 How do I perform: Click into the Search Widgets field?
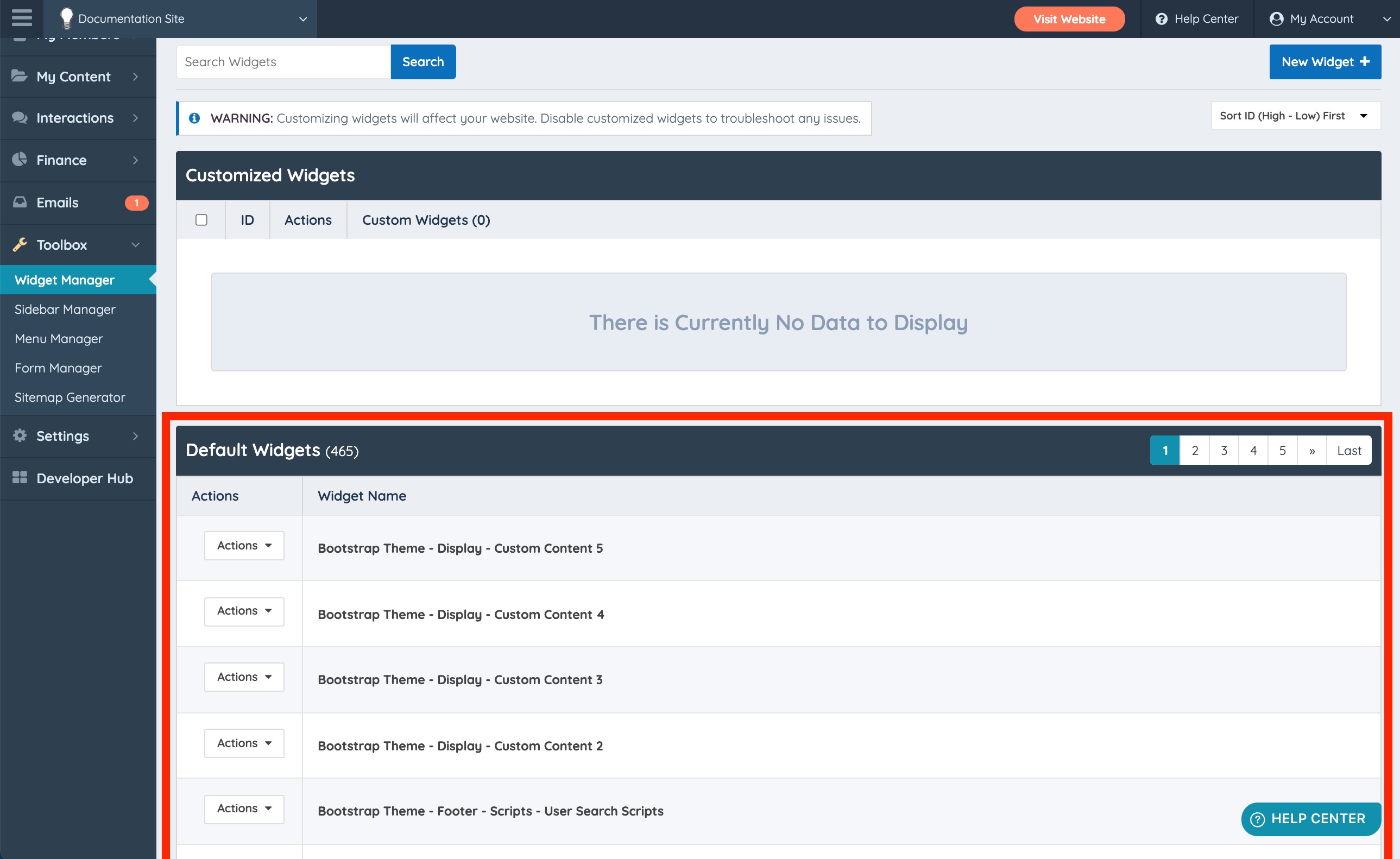pyautogui.click(x=283, y=62)
